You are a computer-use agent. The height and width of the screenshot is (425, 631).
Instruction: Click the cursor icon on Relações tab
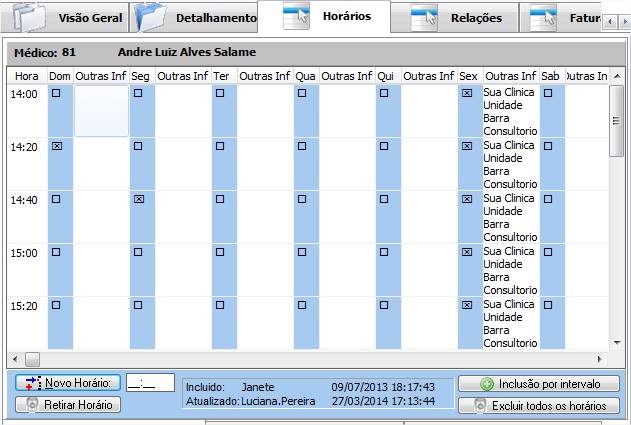click(x=424, y=17)
